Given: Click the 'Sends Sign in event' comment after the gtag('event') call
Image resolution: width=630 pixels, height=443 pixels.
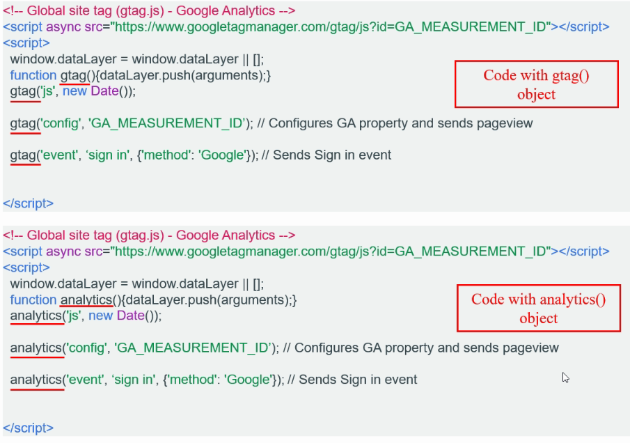Looking at the screenshot, I should (326, 155).
